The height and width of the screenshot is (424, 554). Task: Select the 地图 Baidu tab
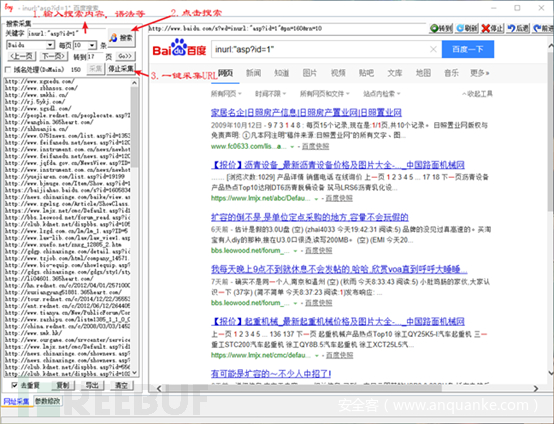423,73
